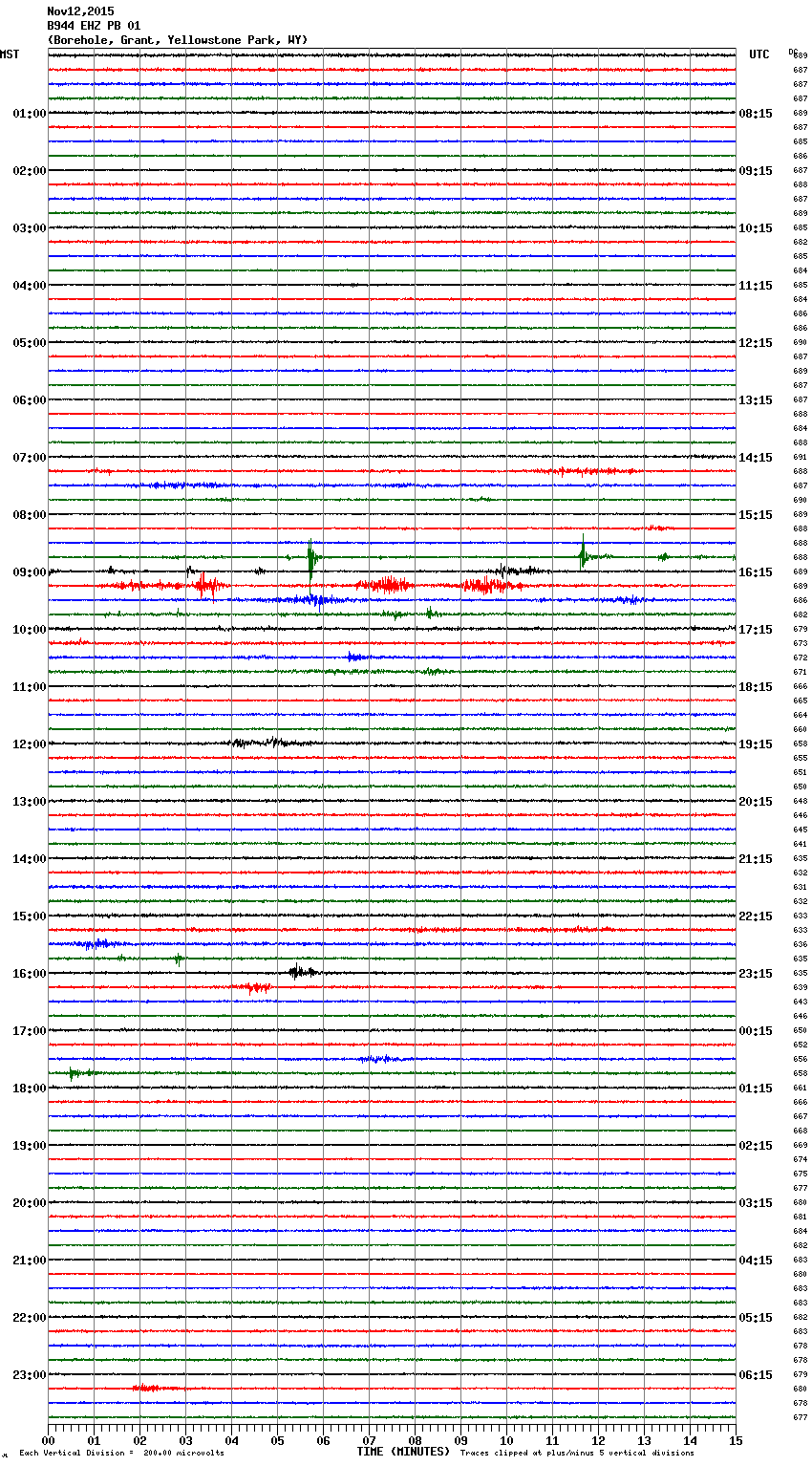Image resolution: width=812 pixels, height=1466 pixels.
Task: Click the 12:00 MST row label
Action: [29, 744]
